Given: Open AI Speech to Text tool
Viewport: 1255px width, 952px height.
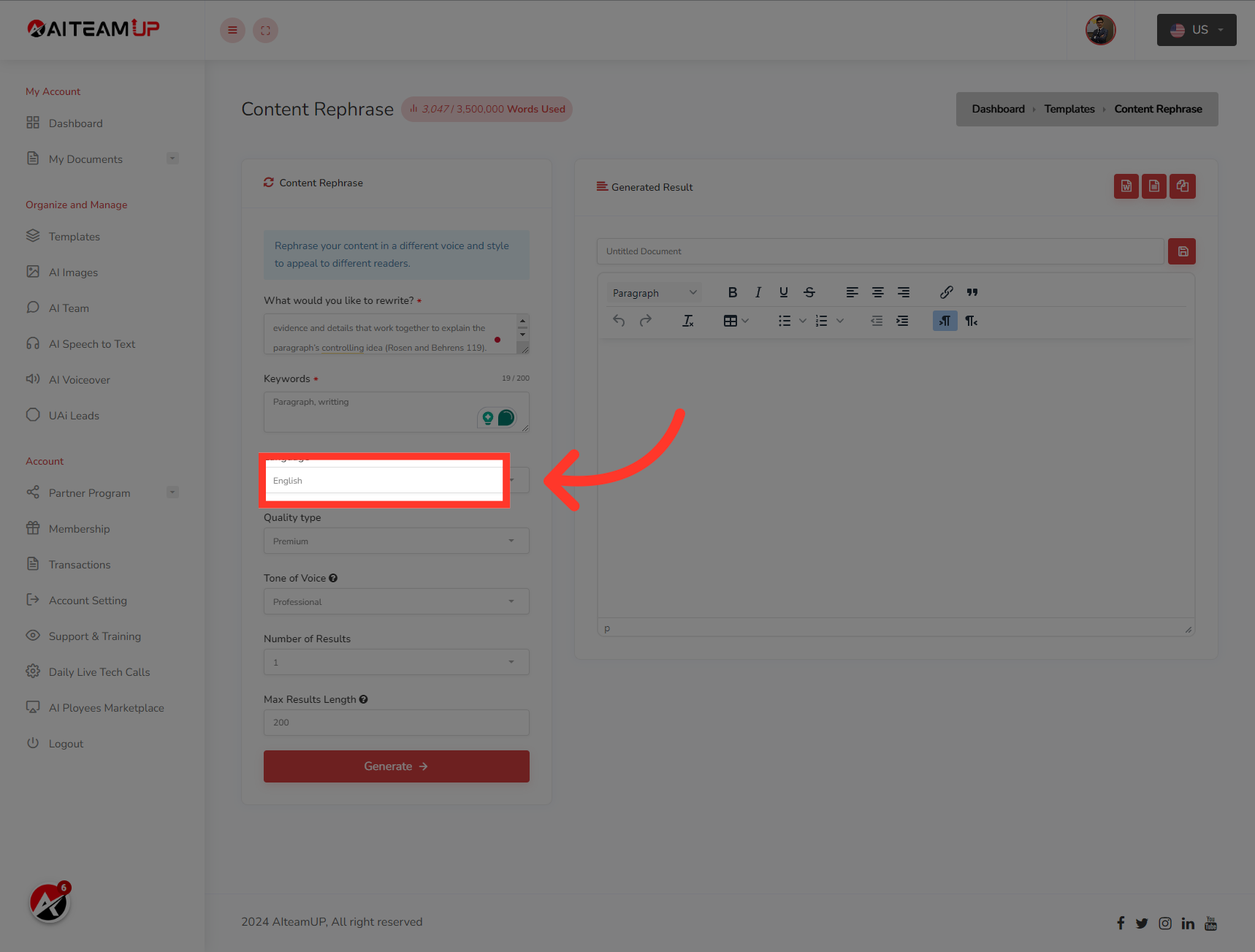Looking at the screenshot, I should pos(92,343).
